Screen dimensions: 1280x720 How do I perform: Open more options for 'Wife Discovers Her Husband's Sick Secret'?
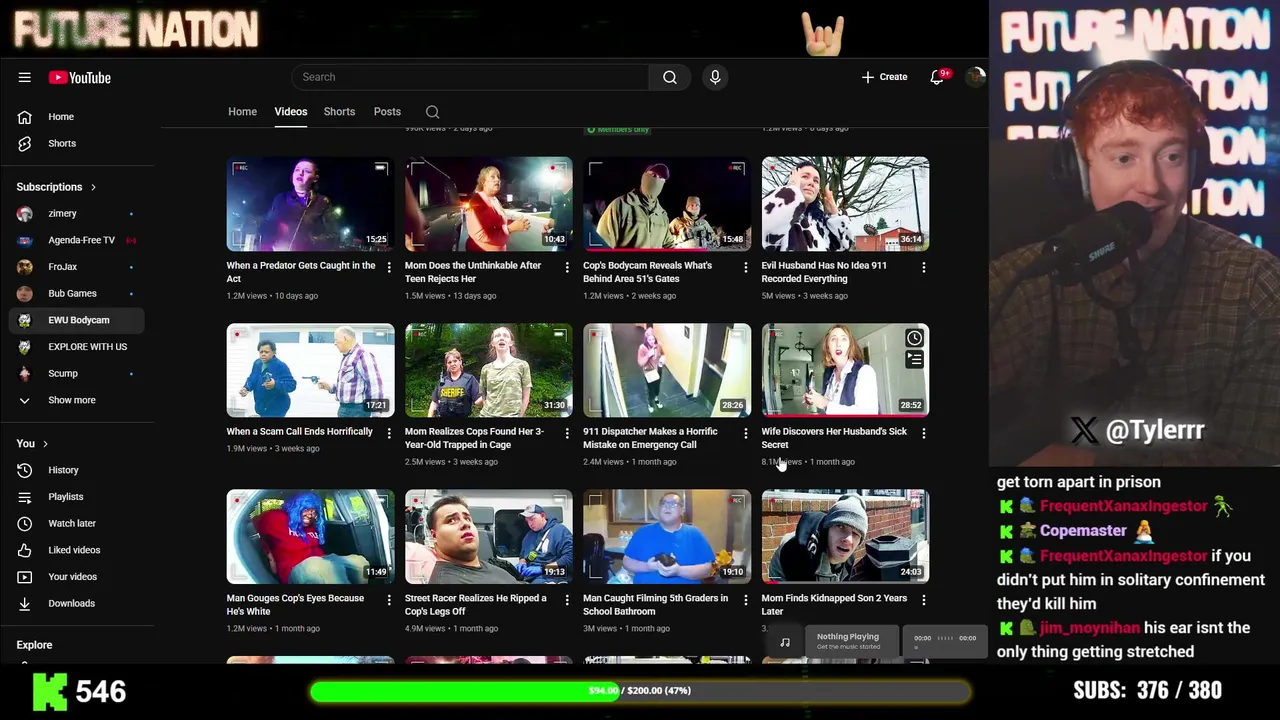click(923, 433)
